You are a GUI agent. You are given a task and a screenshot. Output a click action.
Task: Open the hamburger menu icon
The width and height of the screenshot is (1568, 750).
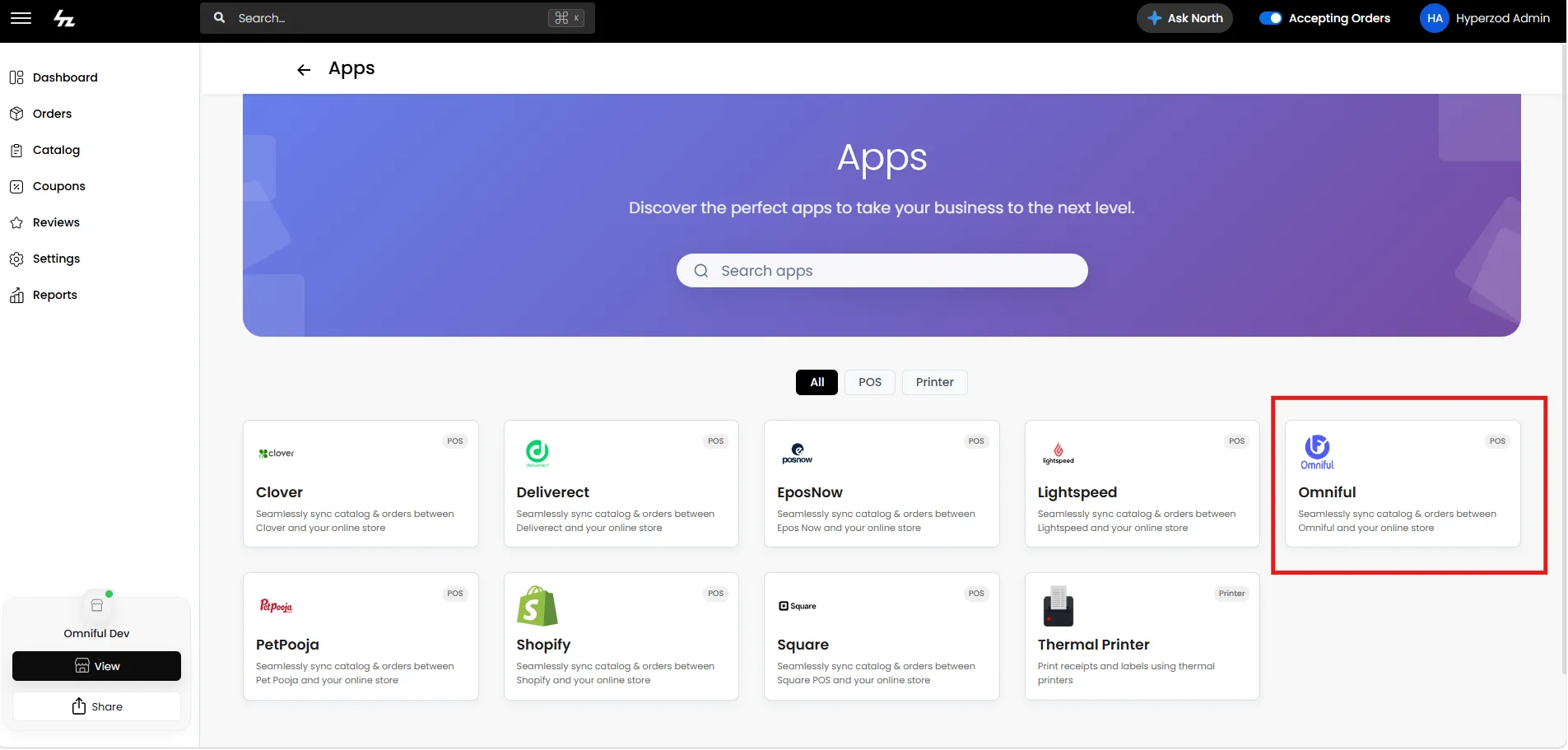[21, 18]
